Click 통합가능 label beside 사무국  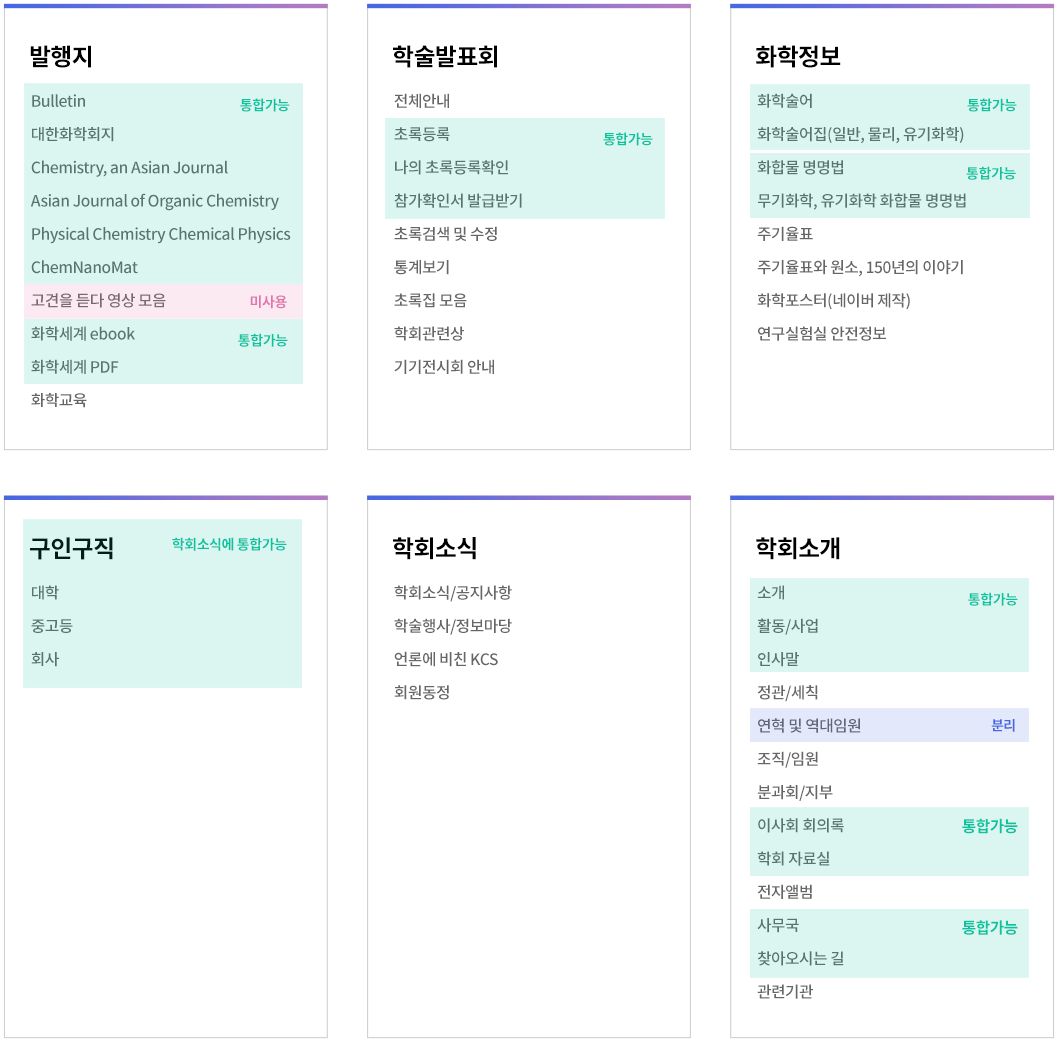coord(989,927)
